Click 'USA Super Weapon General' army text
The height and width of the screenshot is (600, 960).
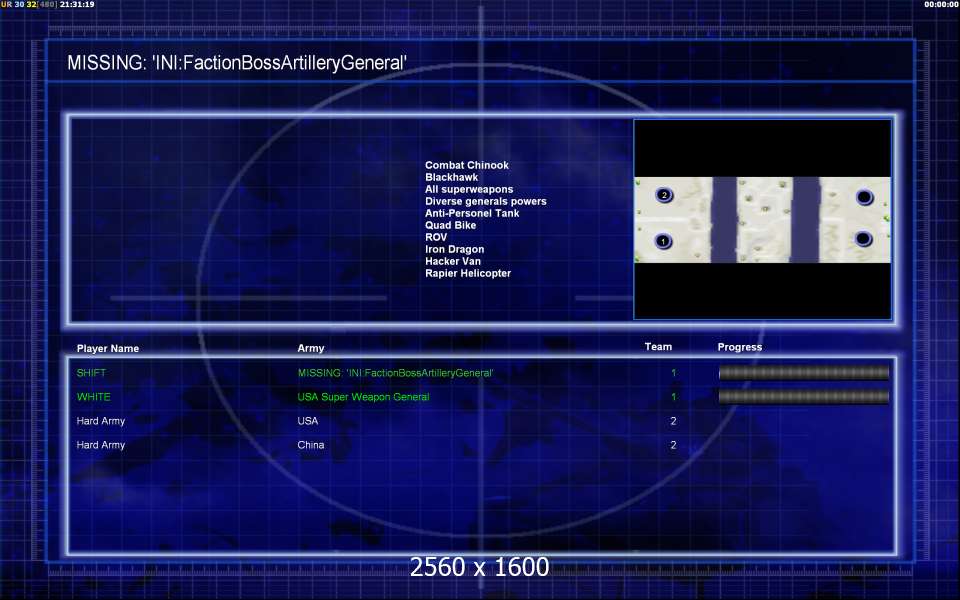(x=363, y=397)
